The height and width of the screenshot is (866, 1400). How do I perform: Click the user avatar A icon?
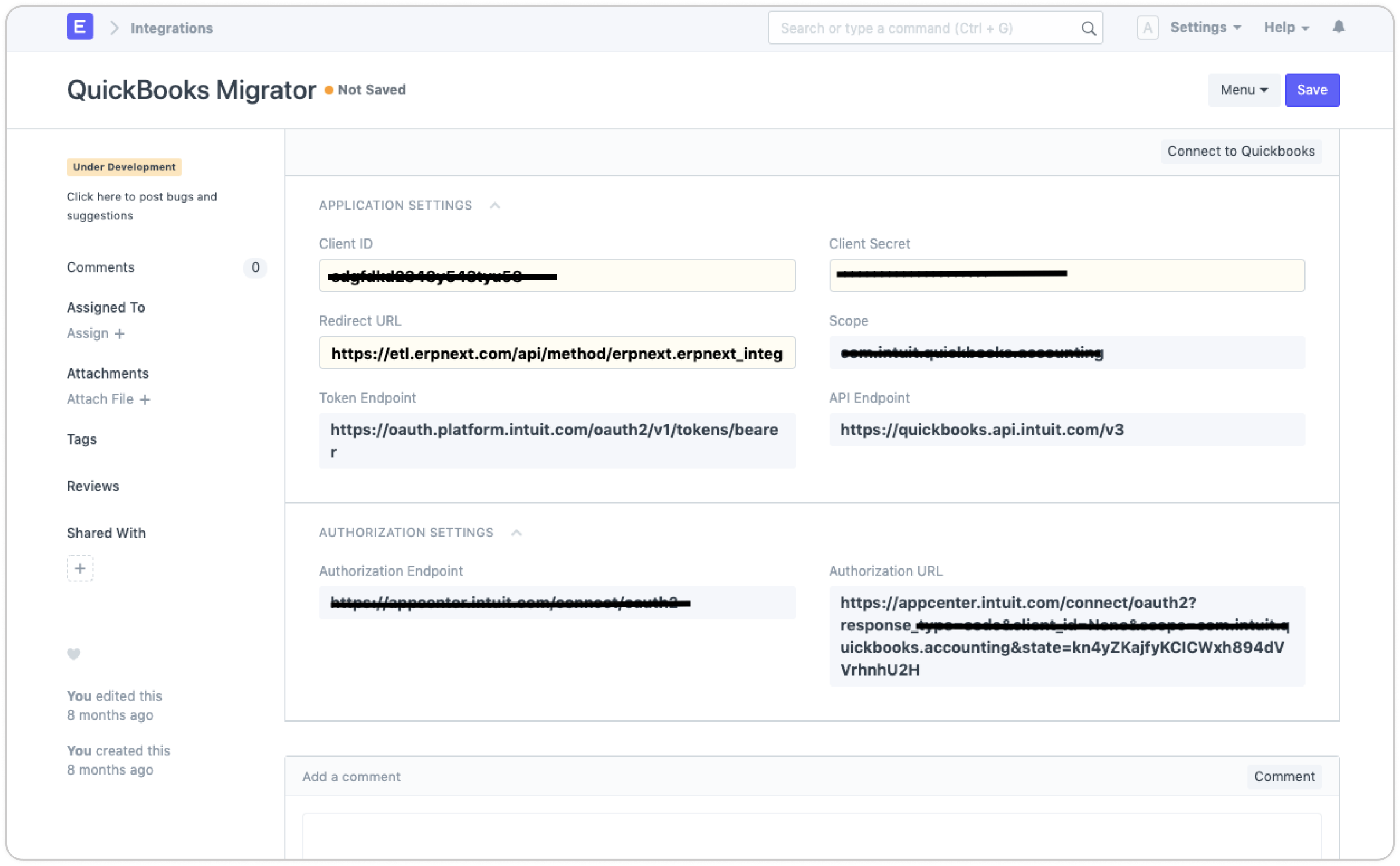click(x=1147, y=28)
